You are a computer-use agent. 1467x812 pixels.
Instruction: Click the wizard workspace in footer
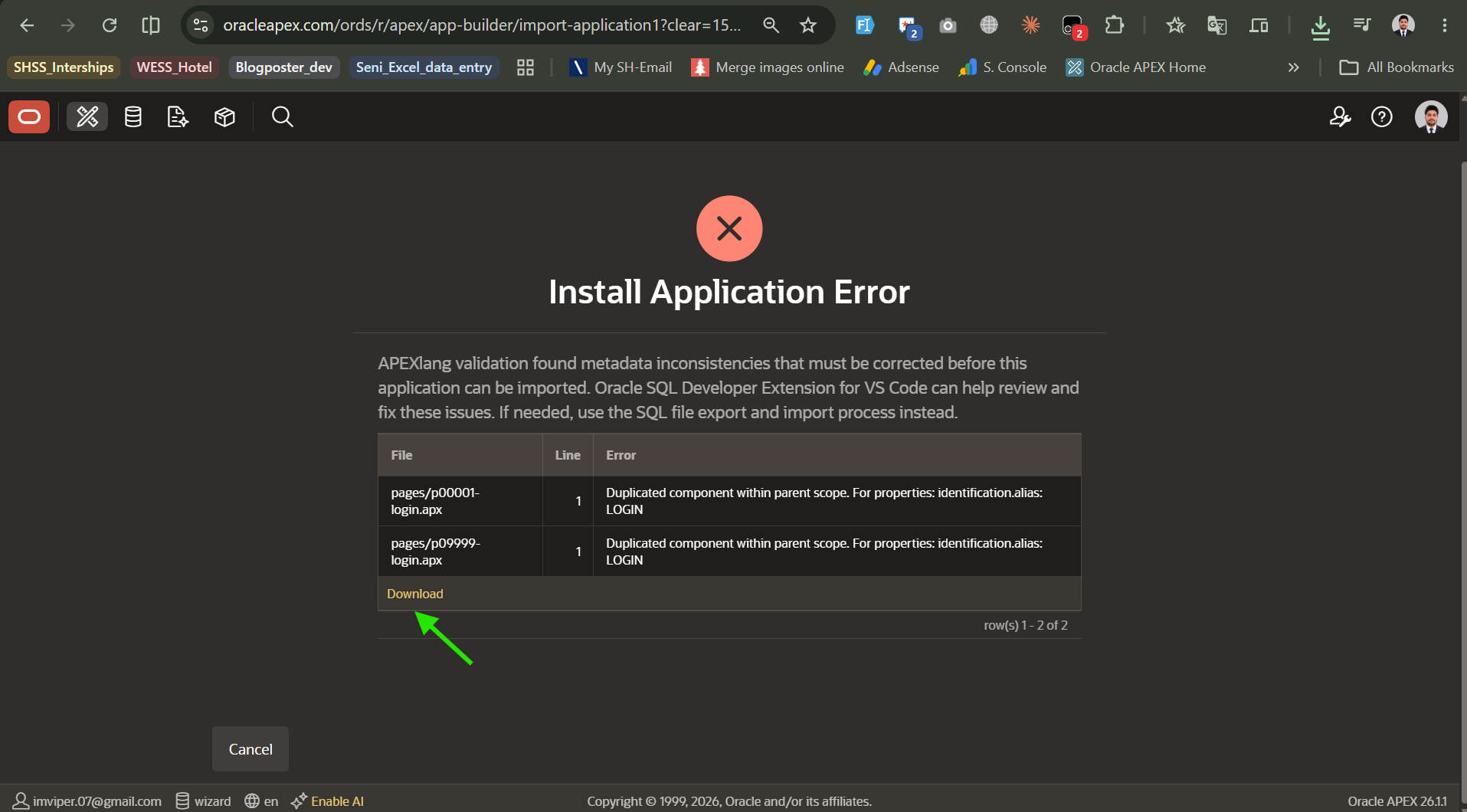pyautogui.click(x=203, y=801)
